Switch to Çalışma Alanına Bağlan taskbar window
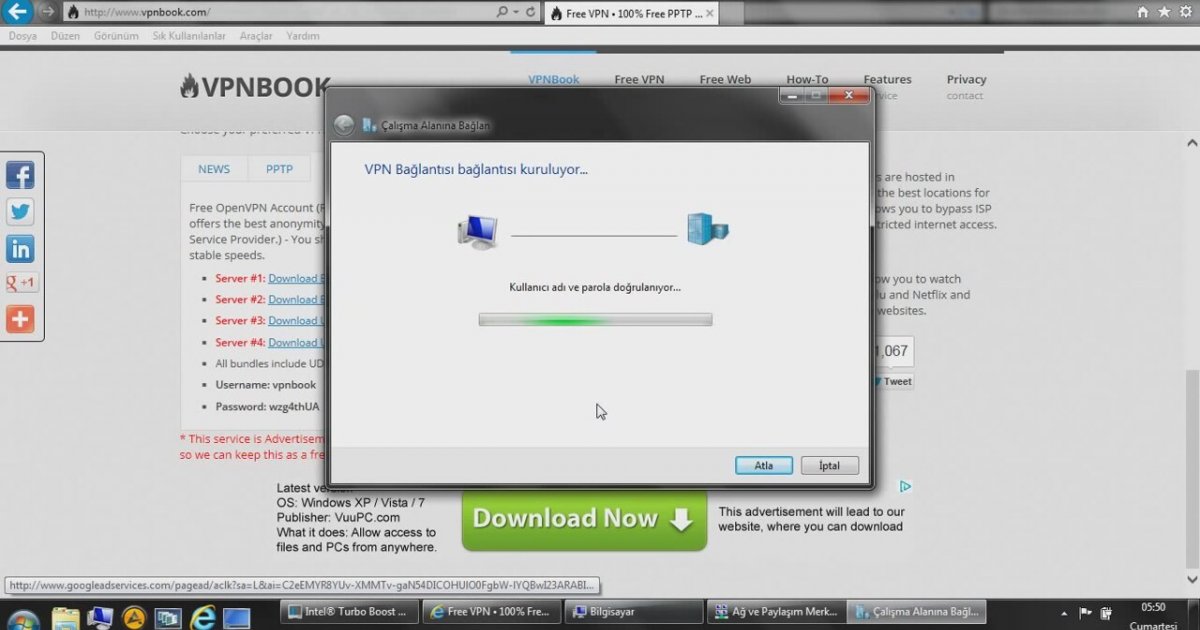 pos(916,611)
